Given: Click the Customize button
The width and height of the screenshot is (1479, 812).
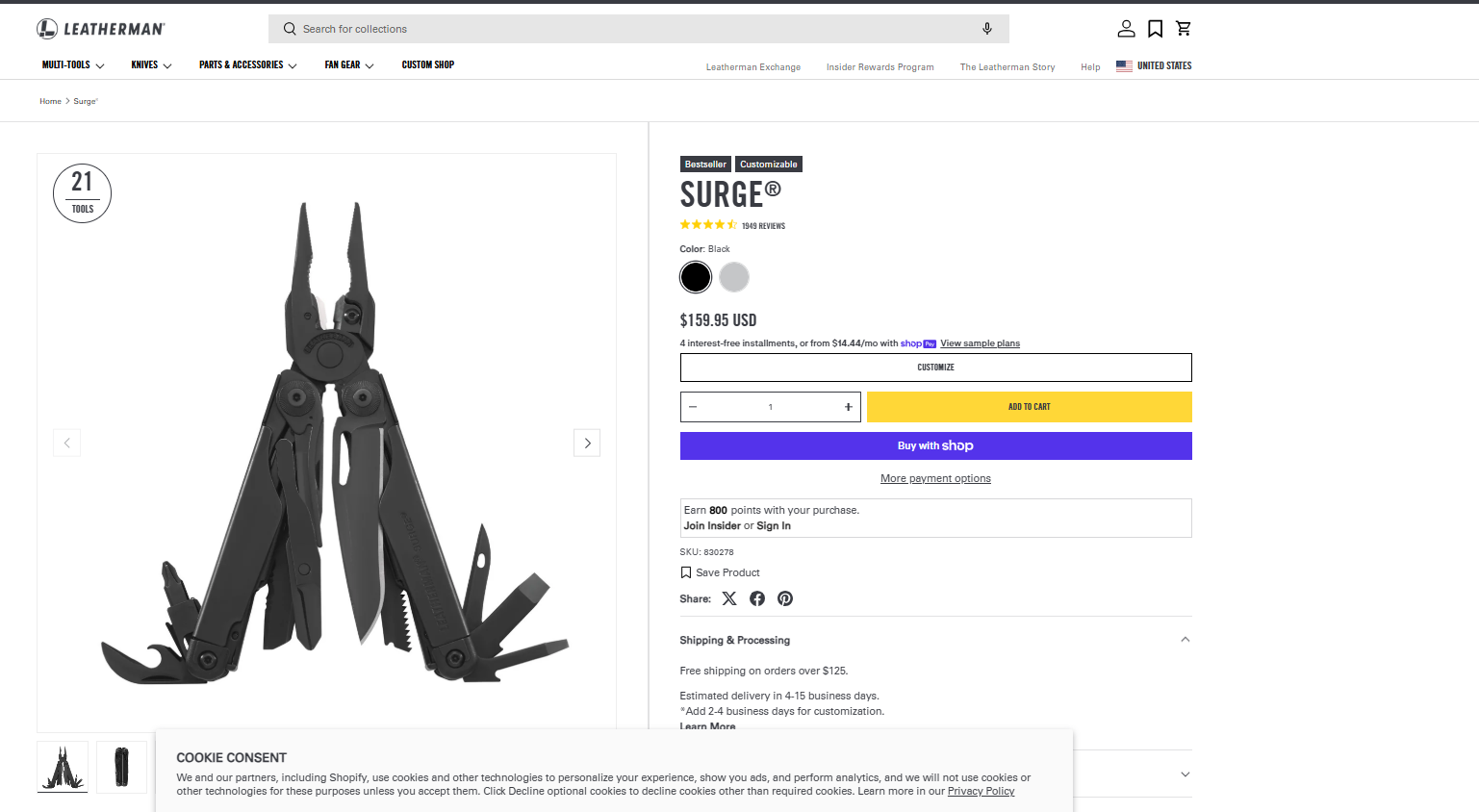Looking at the screenshot, I should coord(935,368).
